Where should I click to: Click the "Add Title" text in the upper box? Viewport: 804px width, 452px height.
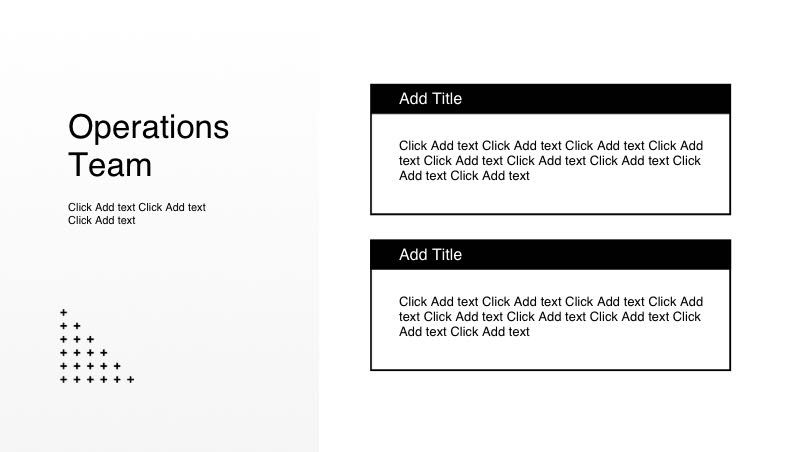tap(430, 98)
